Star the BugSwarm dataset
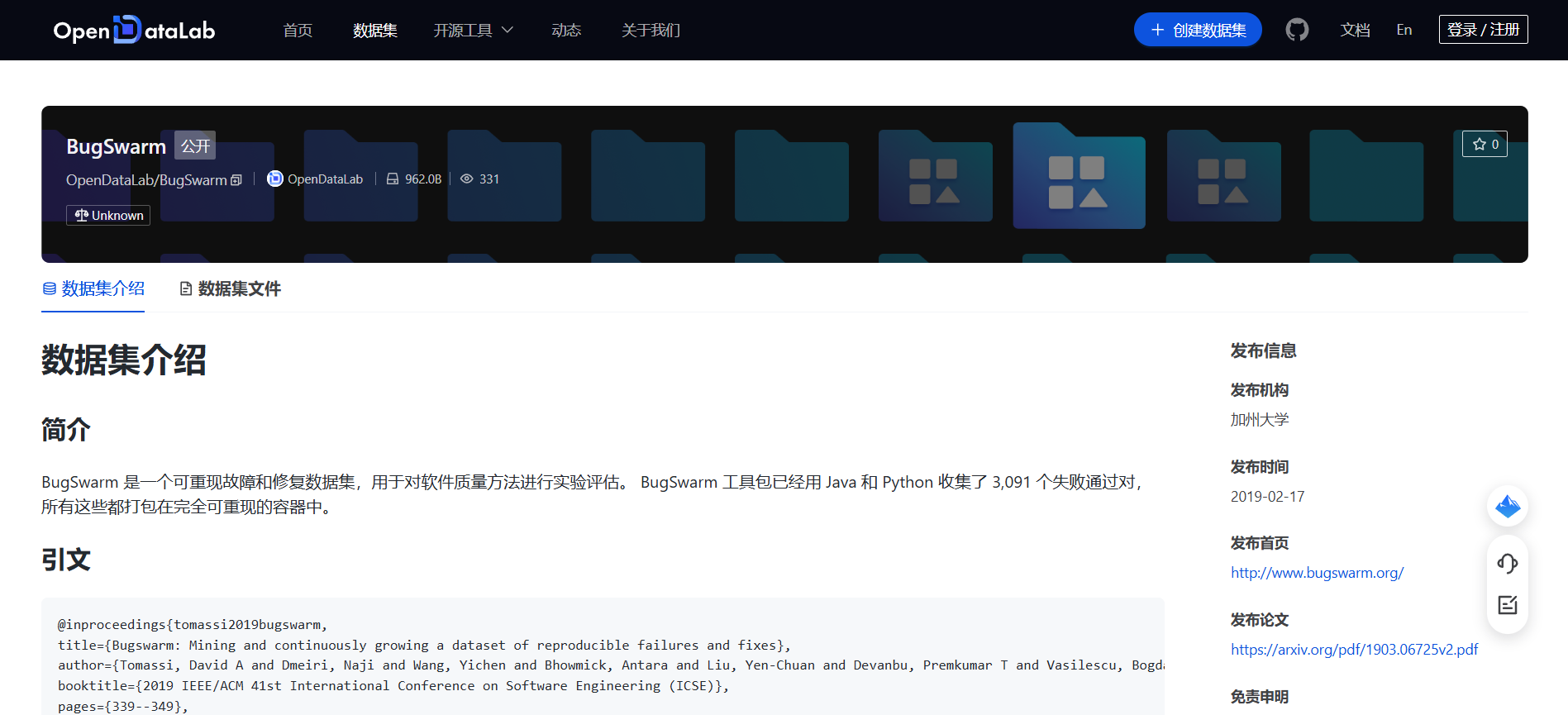Viewport: 1568px width, 715px height. (1485, 144)
